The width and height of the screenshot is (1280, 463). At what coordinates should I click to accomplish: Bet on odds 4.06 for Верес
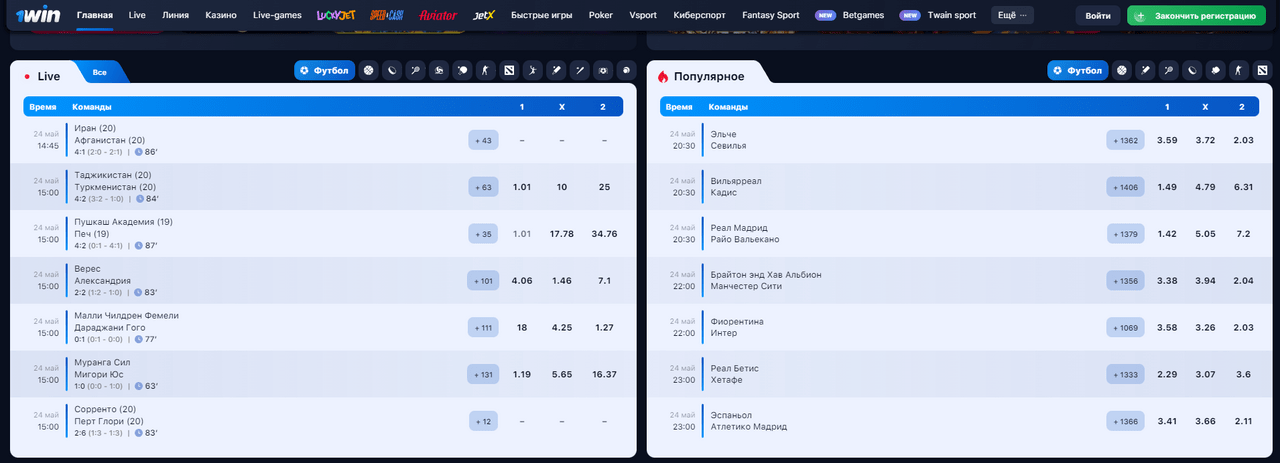(521, 281)
